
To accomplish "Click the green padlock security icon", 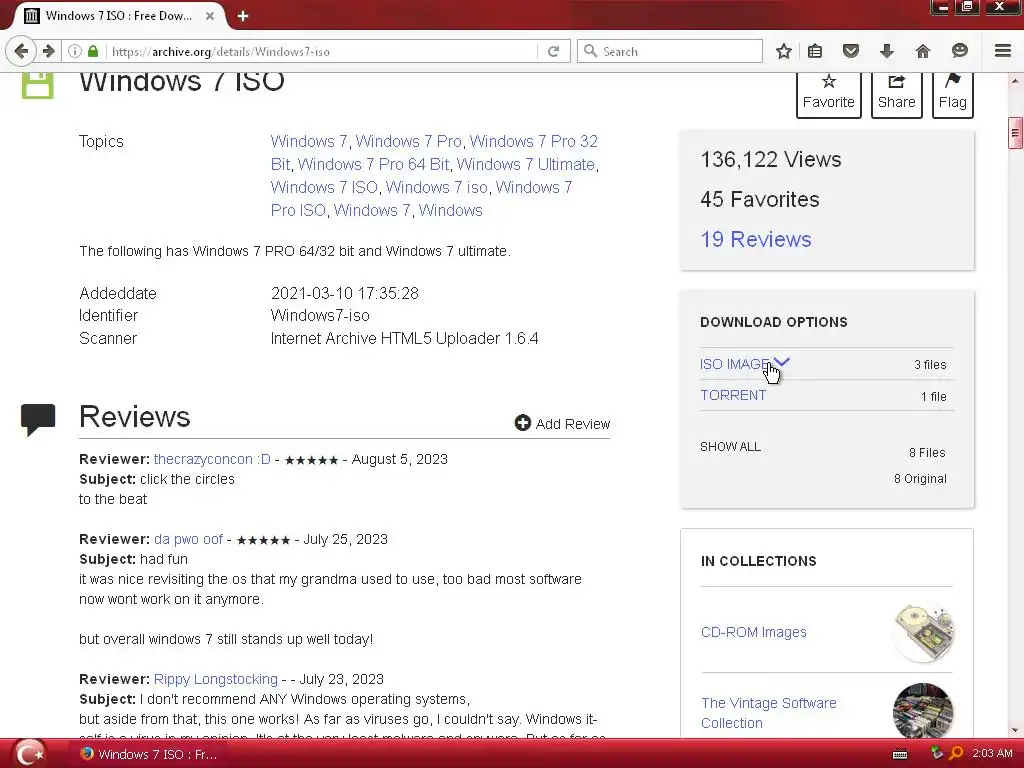I will 93,51.
